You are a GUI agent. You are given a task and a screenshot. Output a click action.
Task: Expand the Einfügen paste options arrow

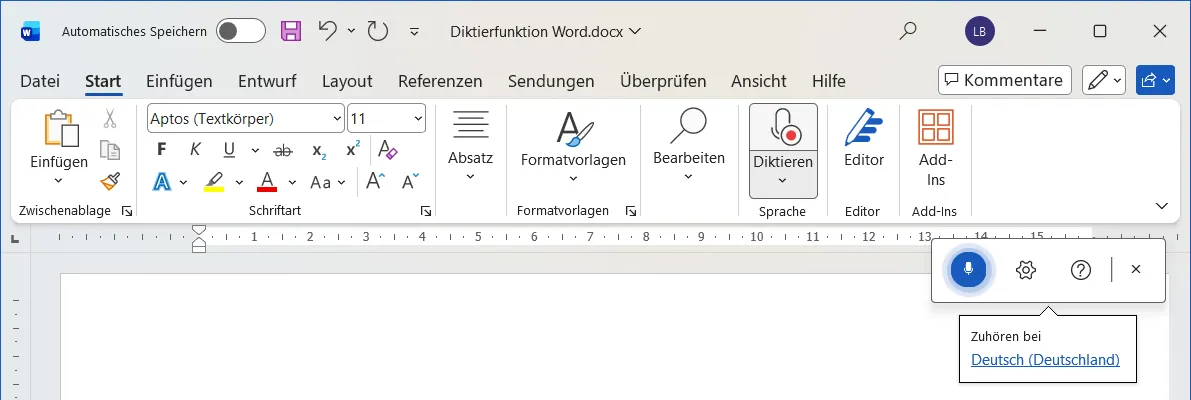point(58,181)
